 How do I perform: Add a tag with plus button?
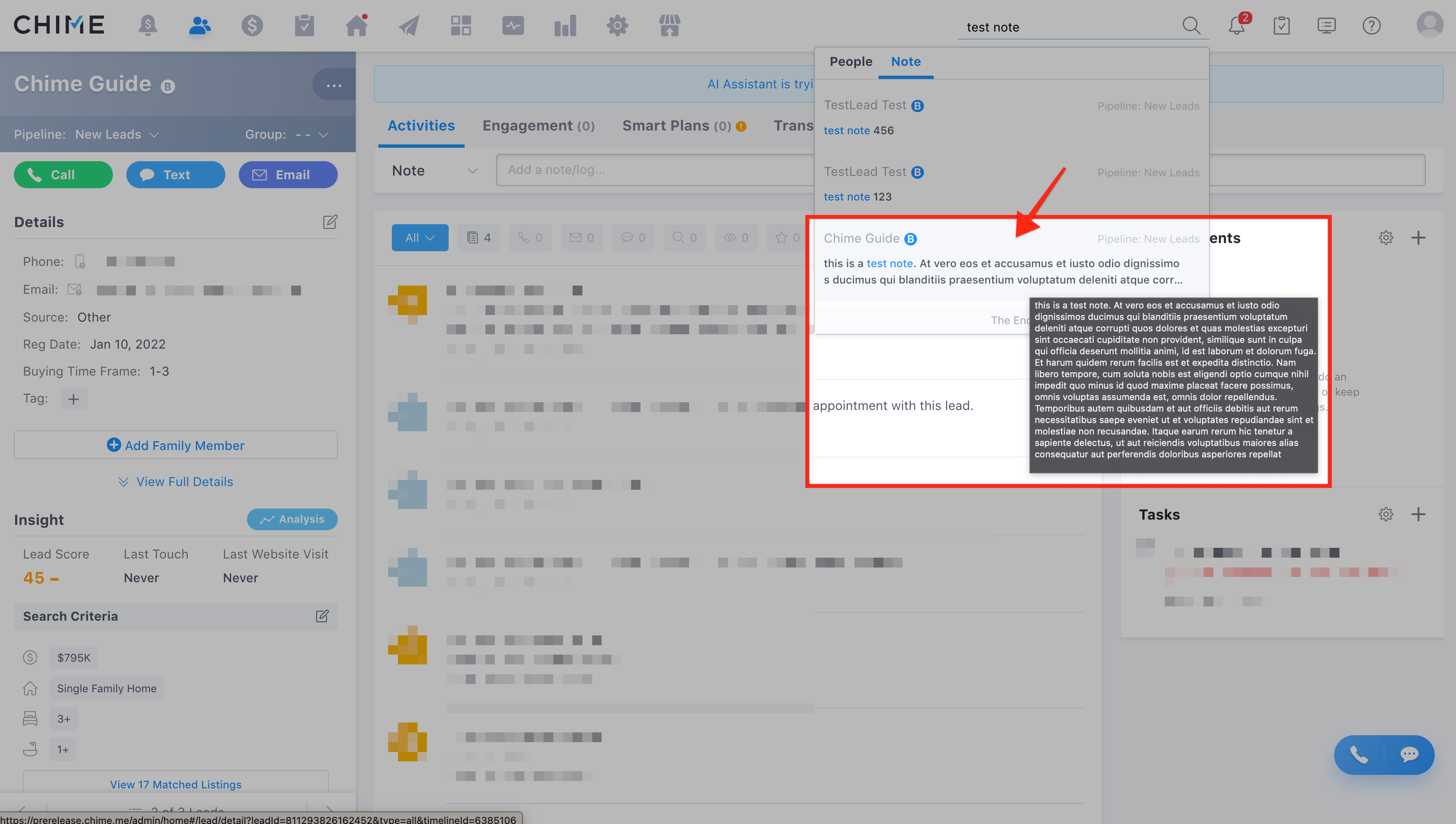tap(74, 399)
